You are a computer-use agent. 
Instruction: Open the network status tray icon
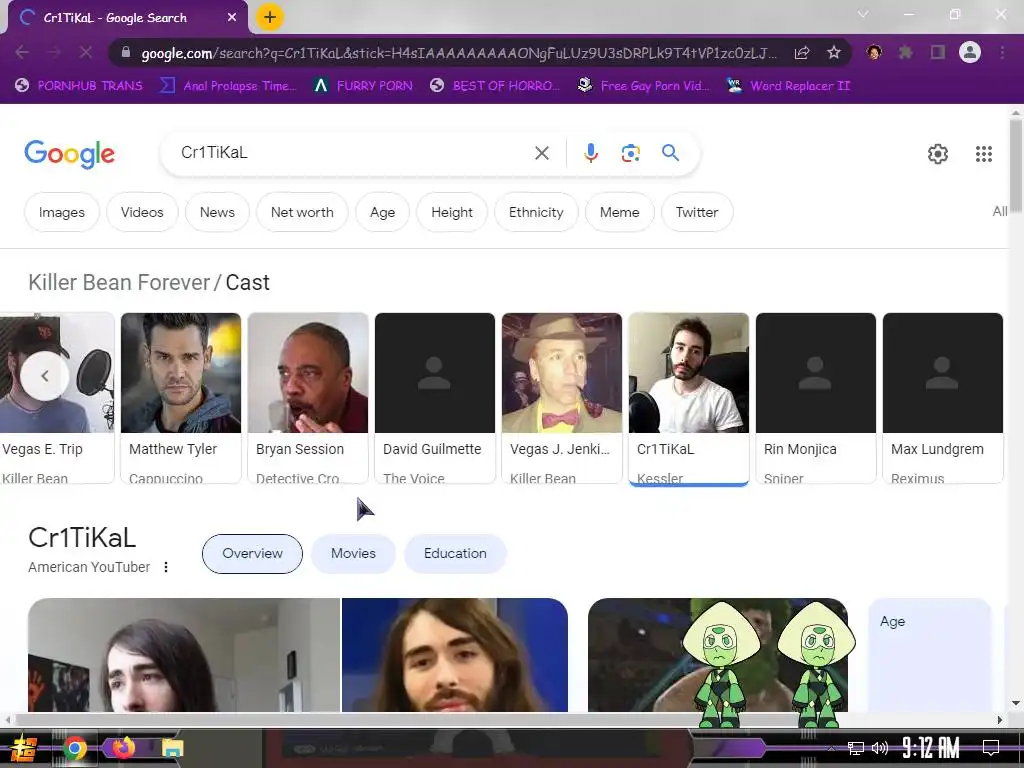(855, 748)
